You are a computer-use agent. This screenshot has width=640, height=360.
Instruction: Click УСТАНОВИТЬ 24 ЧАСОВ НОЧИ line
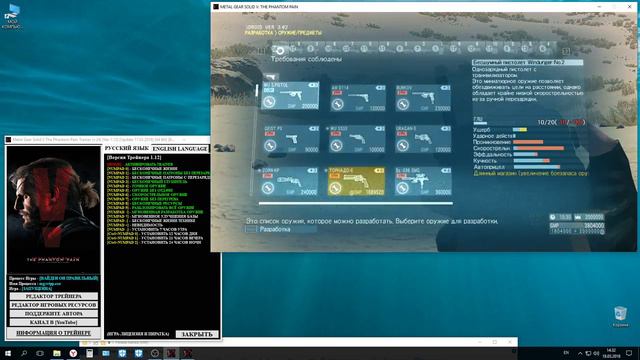coord(155,242)
